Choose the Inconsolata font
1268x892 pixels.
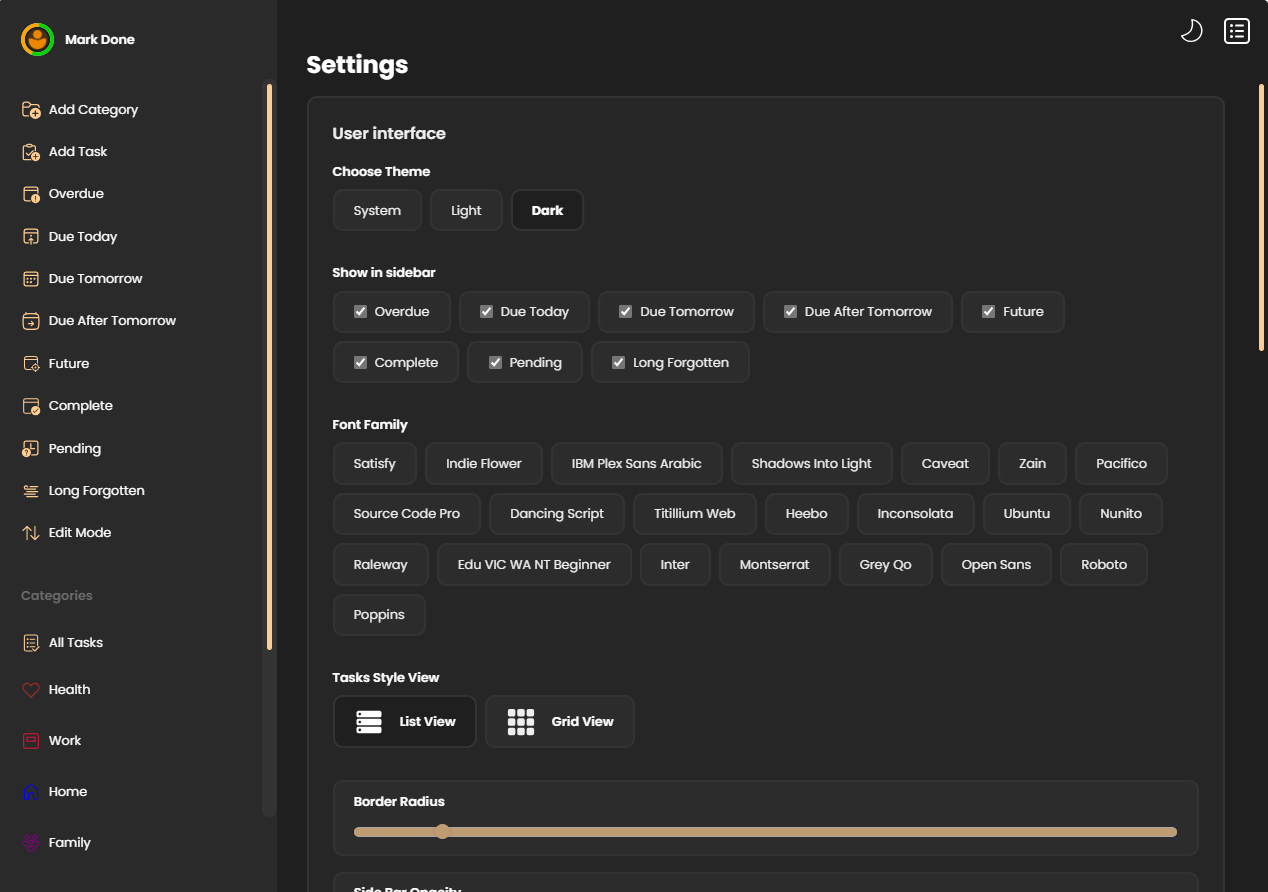tap(915, 514)
